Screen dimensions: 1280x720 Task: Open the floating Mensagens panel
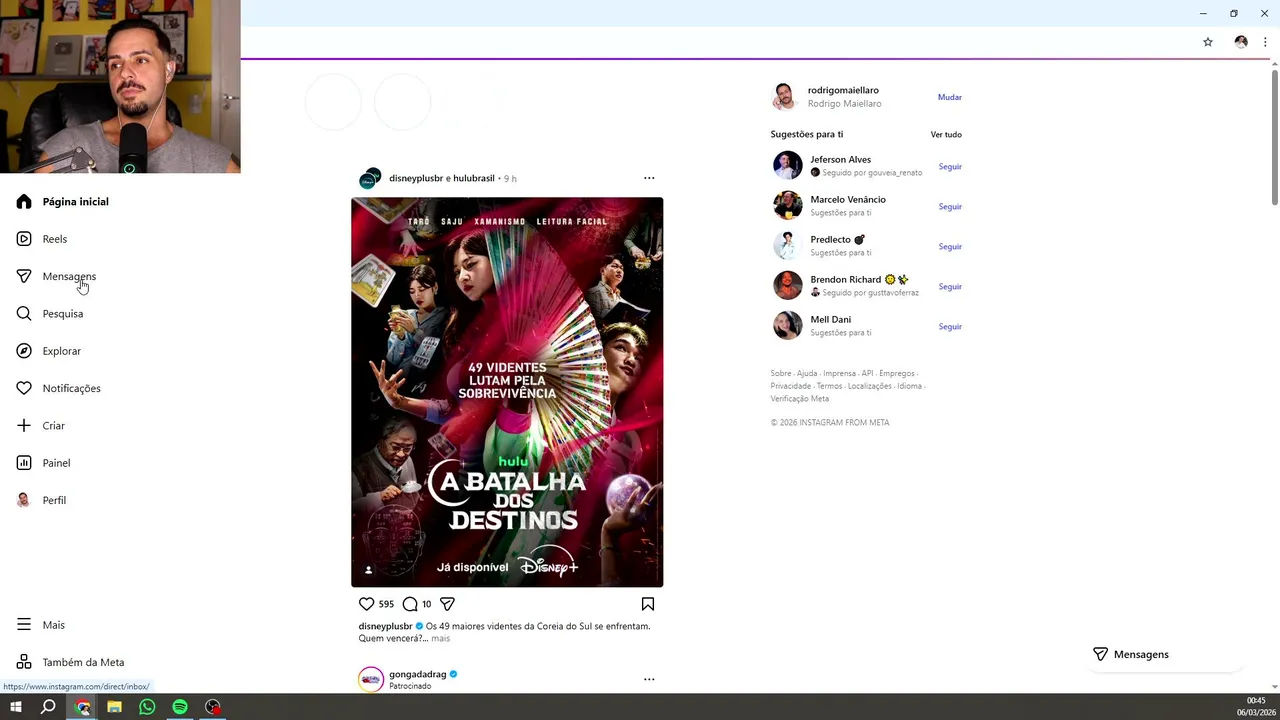coord(1165,654)
